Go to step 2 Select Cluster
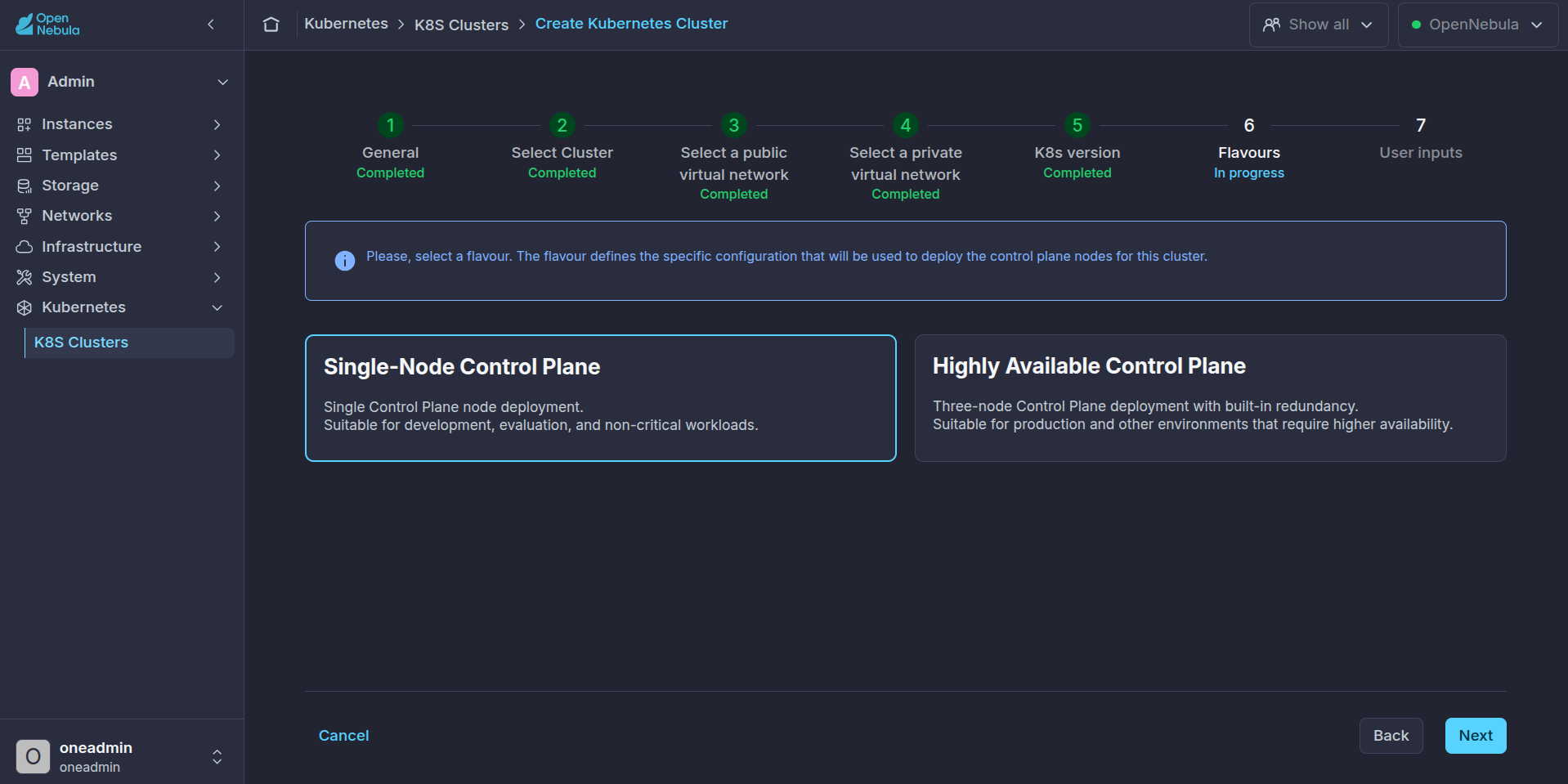This screenshot has width=1568, height=784. pyautogui.click(x=562, y=148)
